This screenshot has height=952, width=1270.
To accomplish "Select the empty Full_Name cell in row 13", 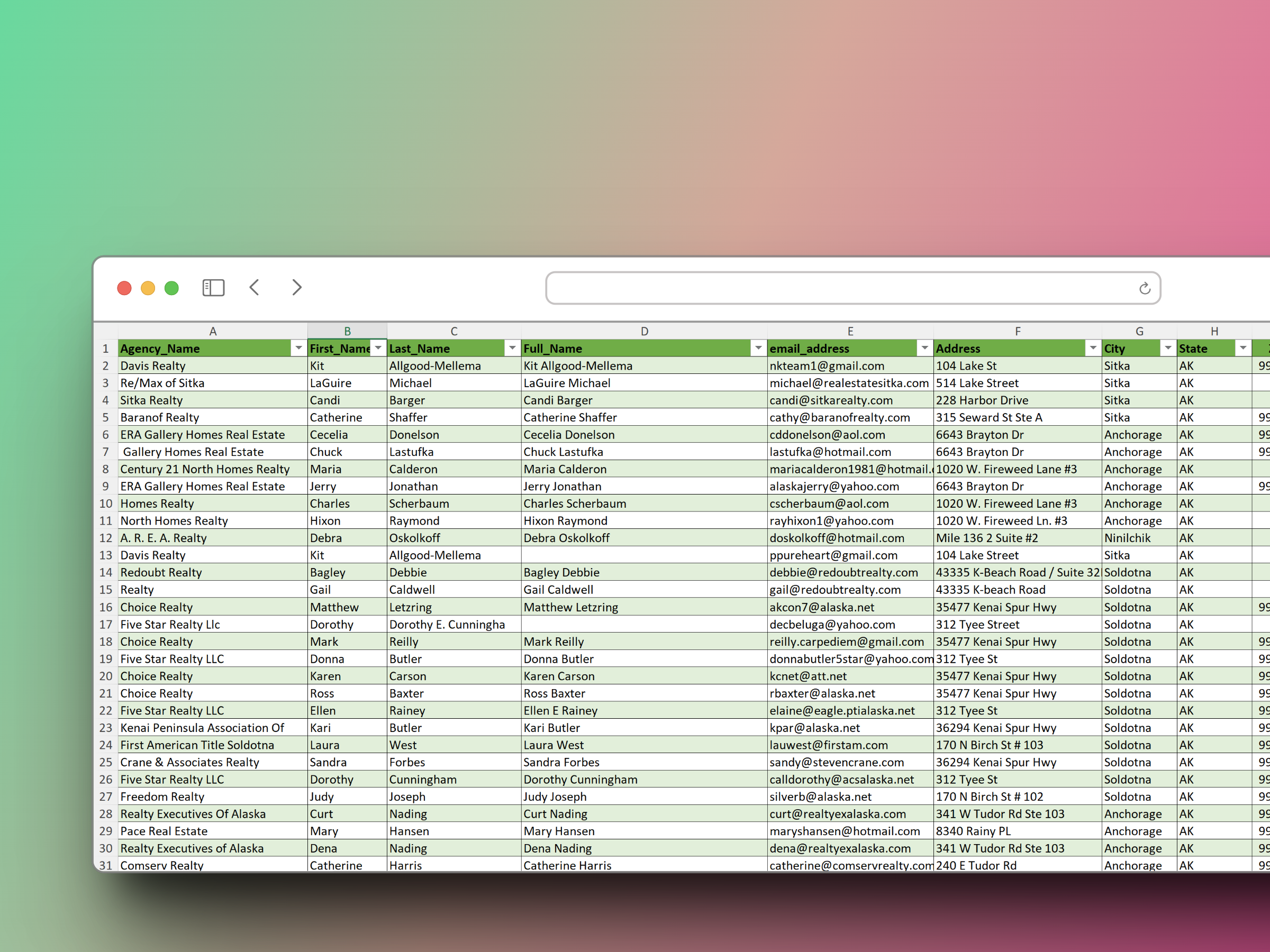I will coord(643,555).
